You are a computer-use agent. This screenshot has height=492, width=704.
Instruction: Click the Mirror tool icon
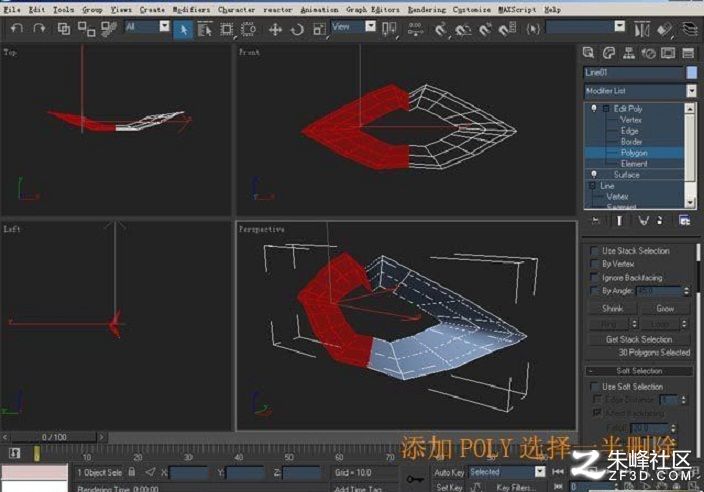[x=642, y=30]
